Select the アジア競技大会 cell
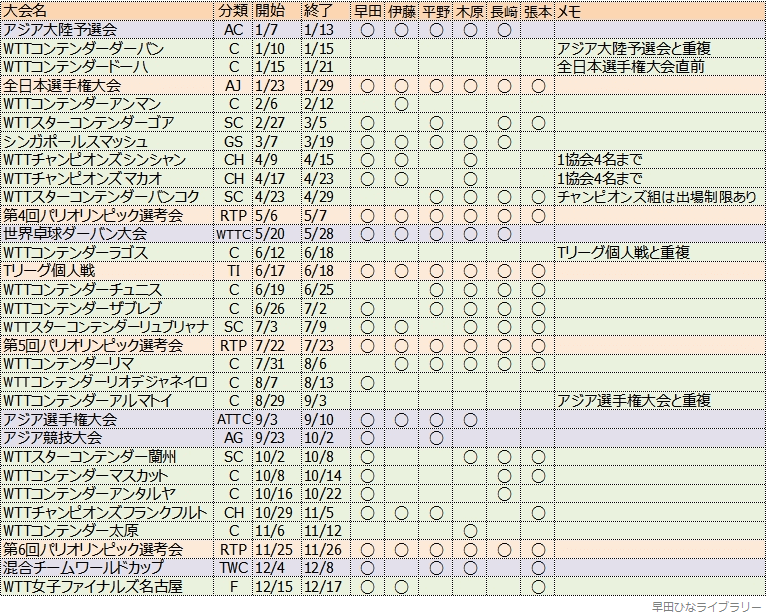766x614 pixels. tap(107, 438)
